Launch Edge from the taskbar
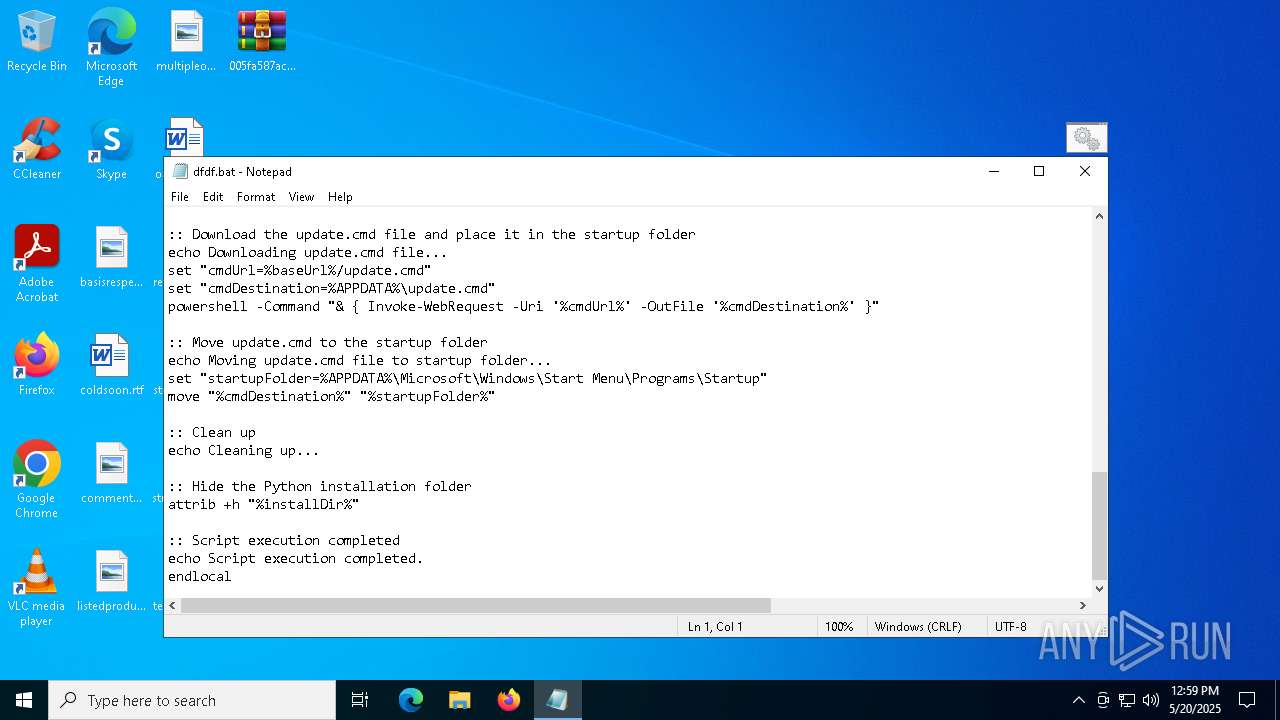The image size is (1280, 720). (411, 700)
